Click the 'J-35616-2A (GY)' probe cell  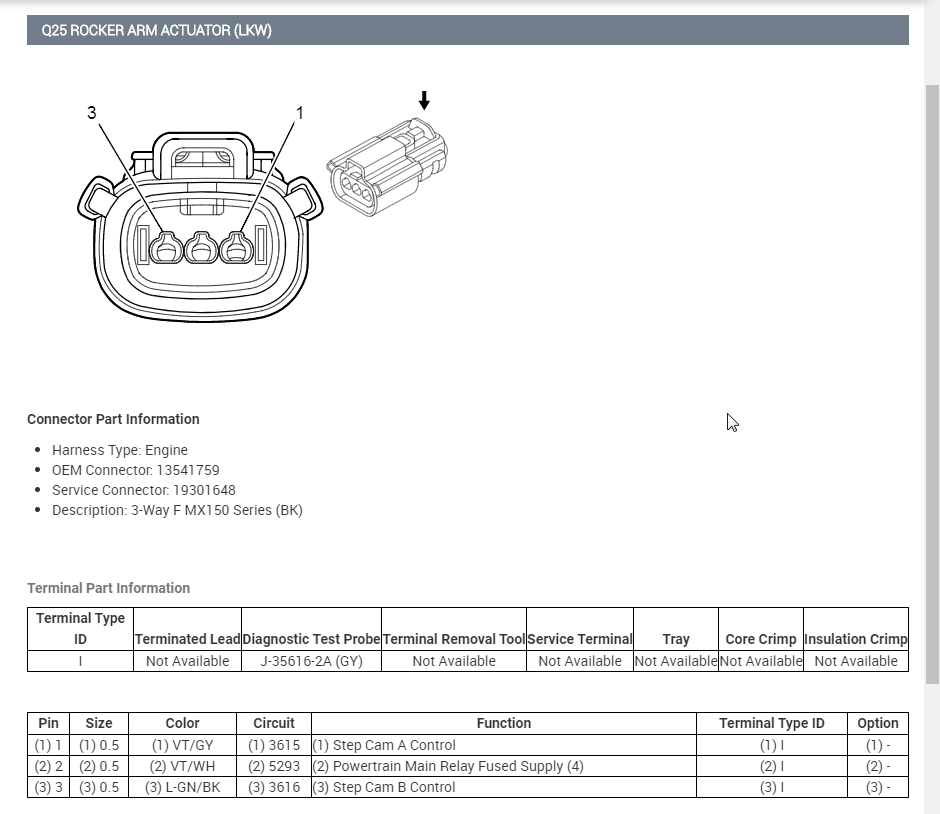tap(311, 661)
